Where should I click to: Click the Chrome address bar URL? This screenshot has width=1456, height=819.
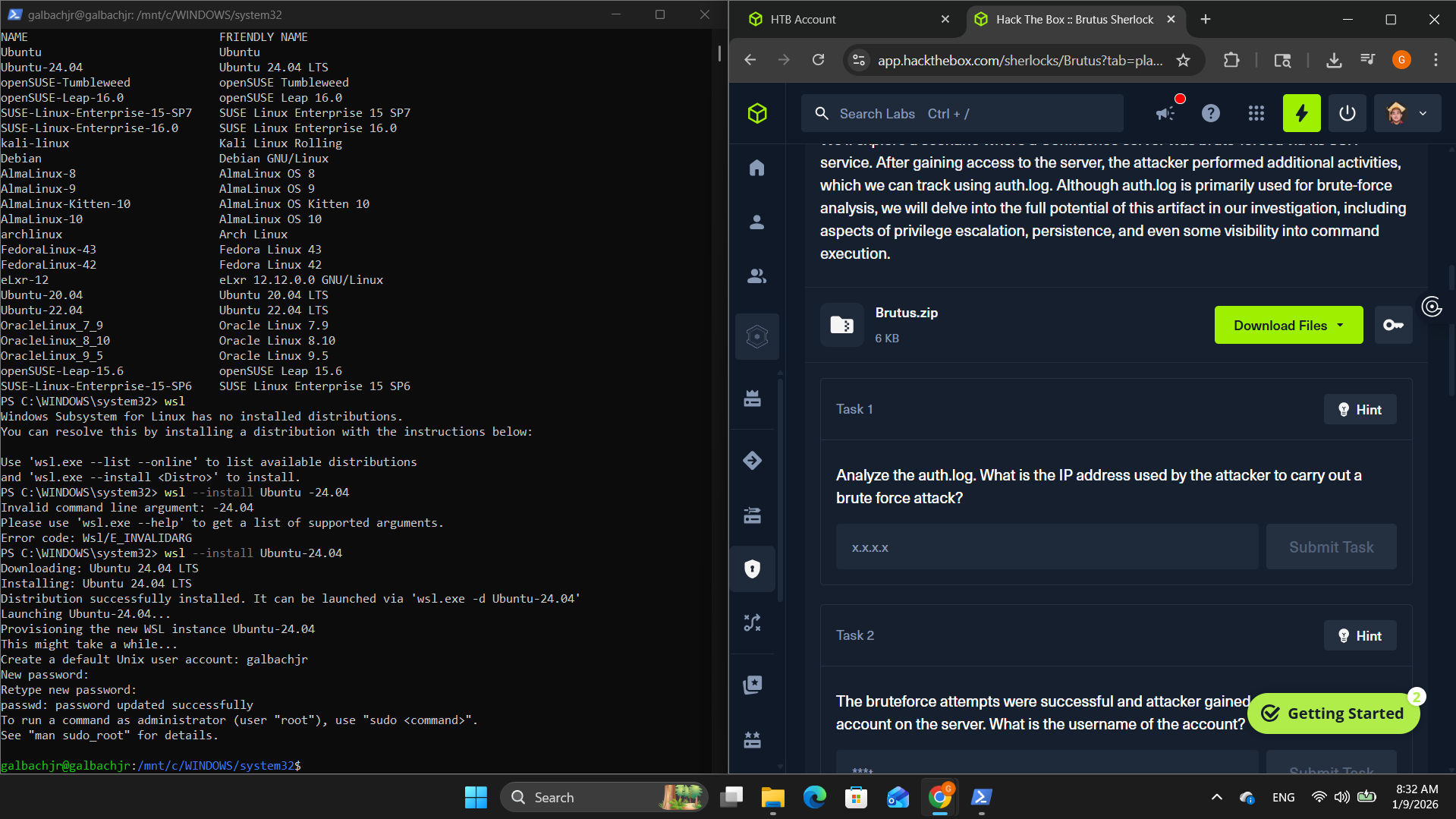tap(1020, 60)
